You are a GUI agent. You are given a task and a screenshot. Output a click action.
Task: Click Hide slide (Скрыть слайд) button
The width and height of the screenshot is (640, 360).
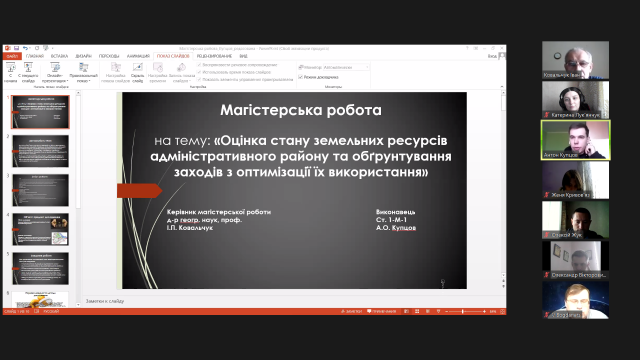click(138, 73)
